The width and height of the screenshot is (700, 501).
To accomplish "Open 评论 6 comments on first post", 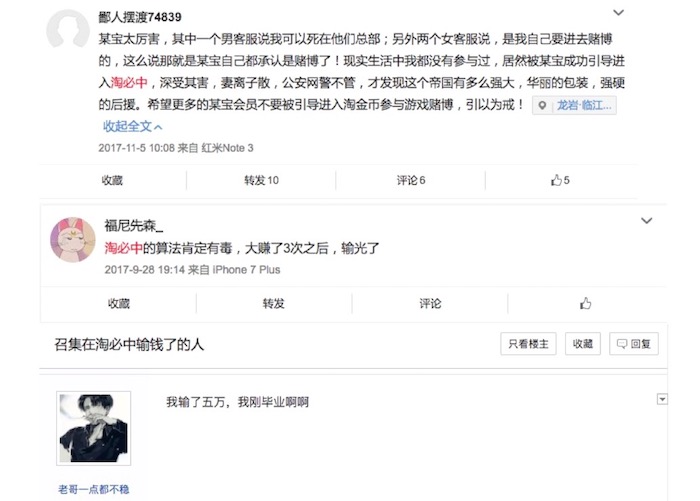I will [x=411, y=180].
